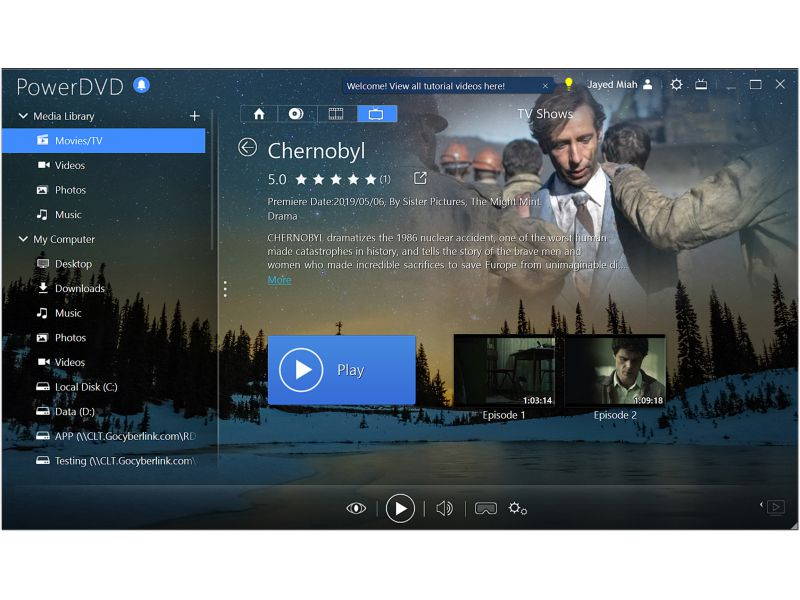This screenshot has height=600, width=800.
Task: Mute audio via the speaker icon
Action: 444,508
